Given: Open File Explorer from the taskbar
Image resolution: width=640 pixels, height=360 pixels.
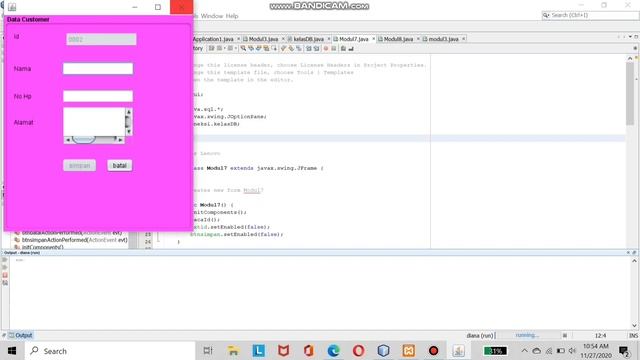Looking at the screenshot, I should 233,351.
